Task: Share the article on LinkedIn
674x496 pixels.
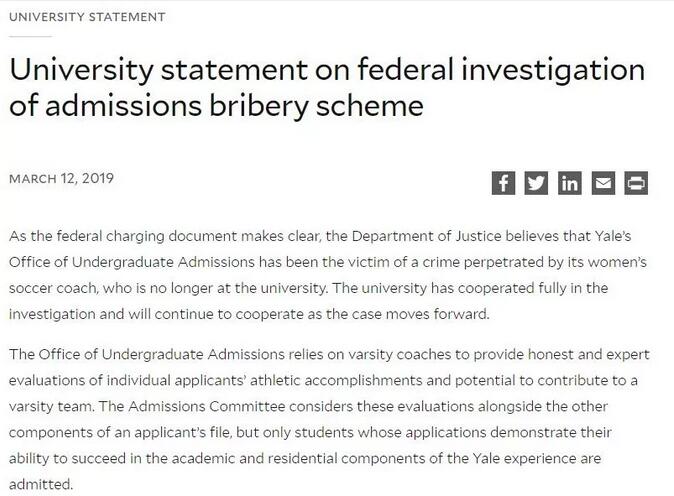Action: tap(570, 183)
